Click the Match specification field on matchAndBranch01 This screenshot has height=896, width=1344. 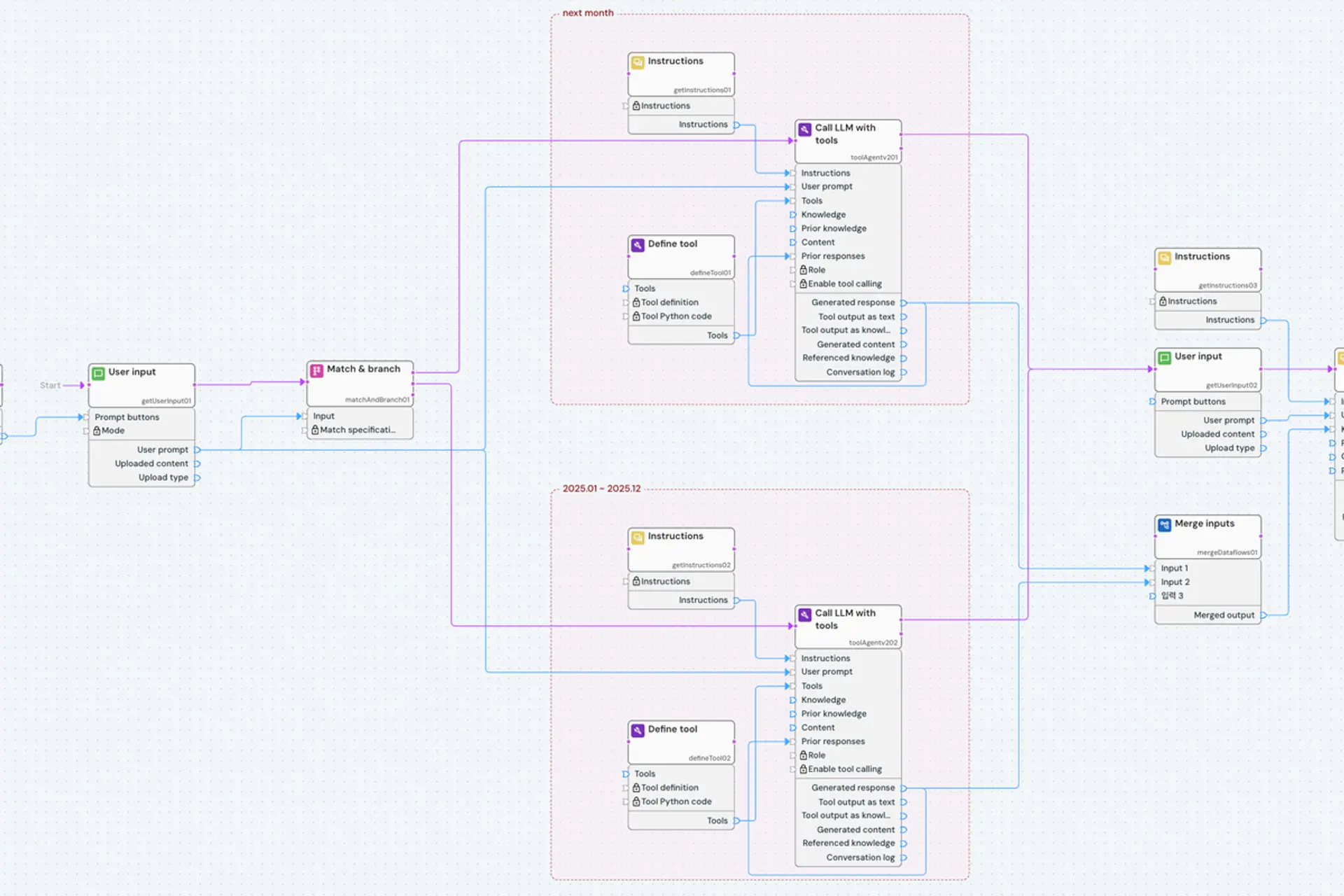357,430
